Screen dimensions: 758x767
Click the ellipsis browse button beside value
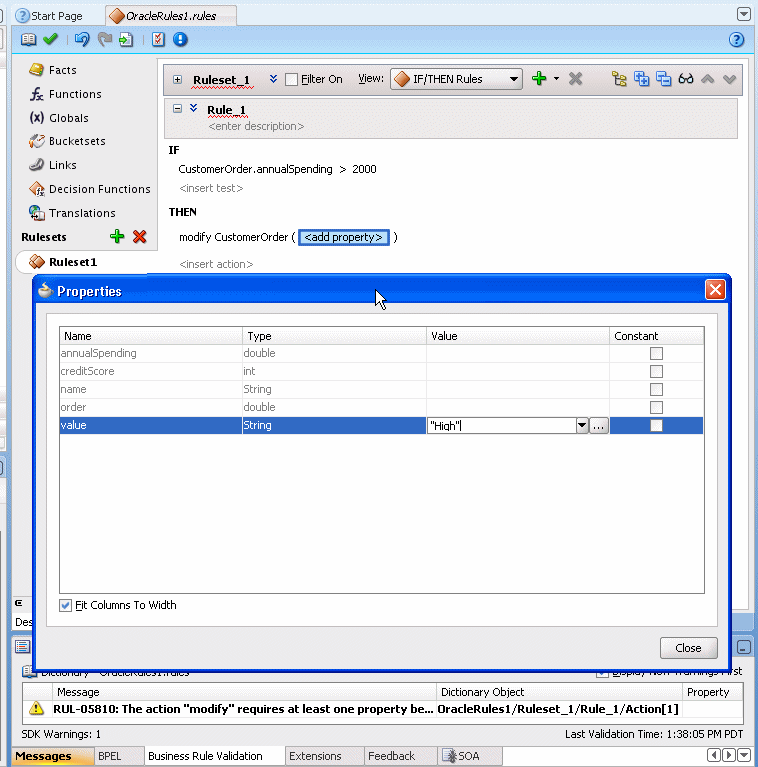pos(599,426)
